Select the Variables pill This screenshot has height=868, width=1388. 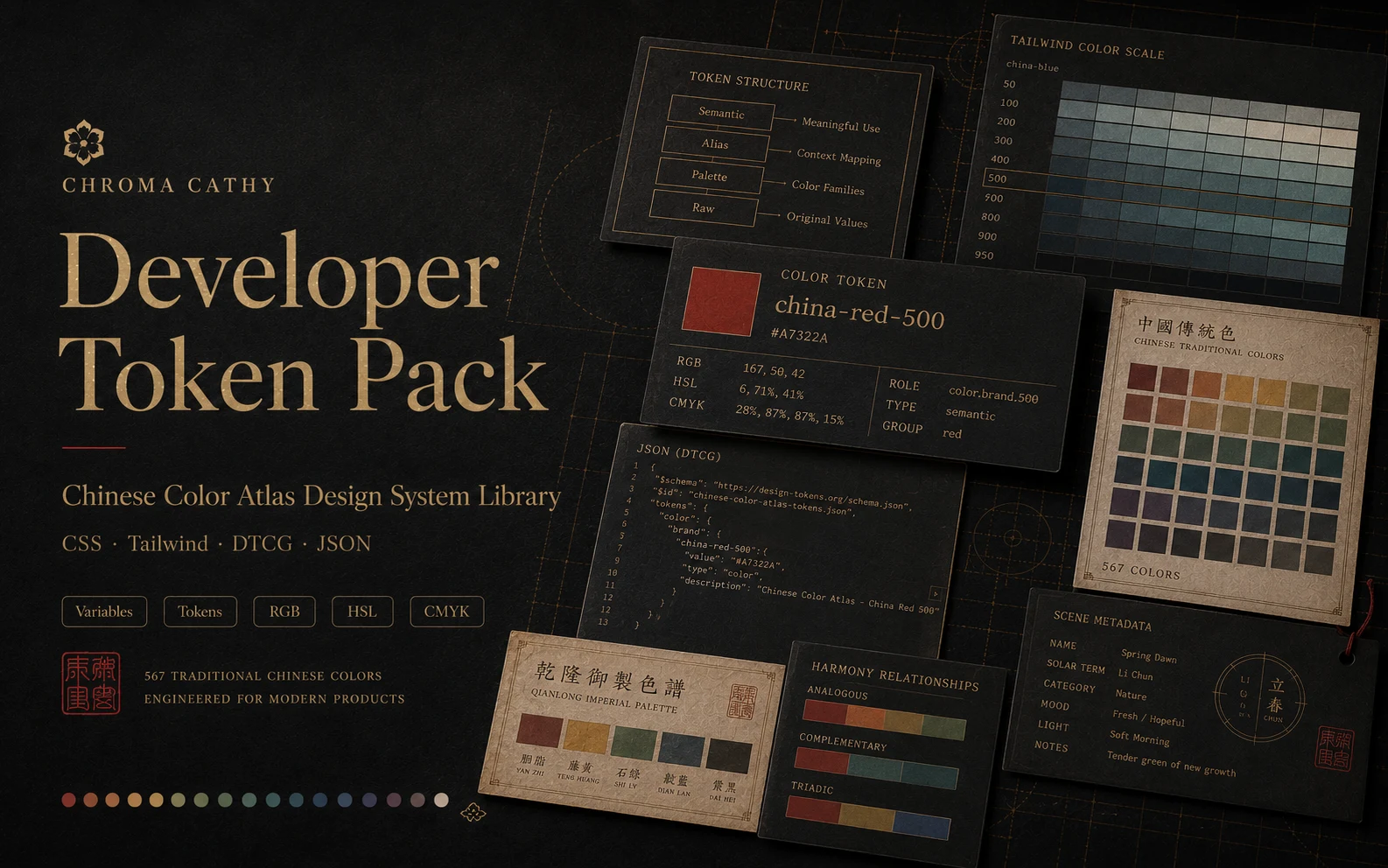click(x=104, y=612)
